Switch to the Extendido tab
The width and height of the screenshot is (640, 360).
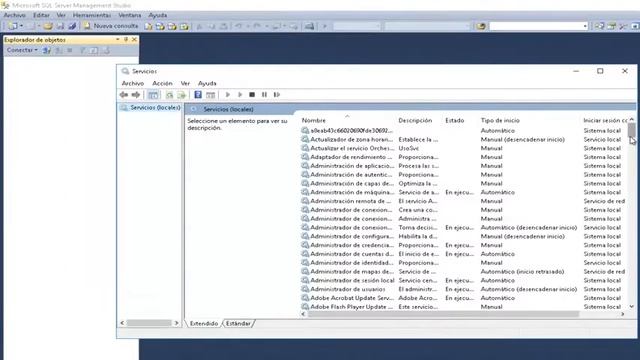[x=204, y=324]
